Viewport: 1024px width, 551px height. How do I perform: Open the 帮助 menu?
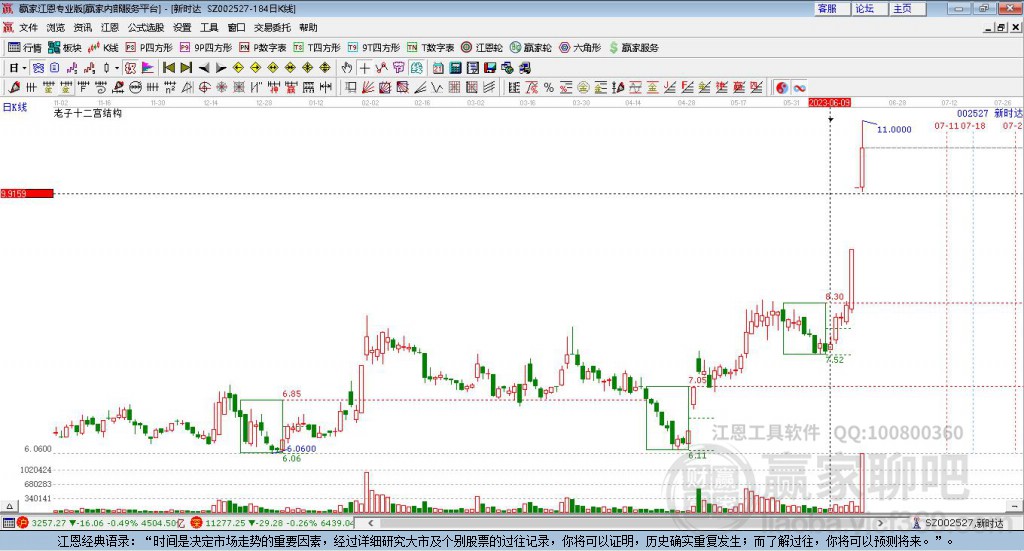308,27
